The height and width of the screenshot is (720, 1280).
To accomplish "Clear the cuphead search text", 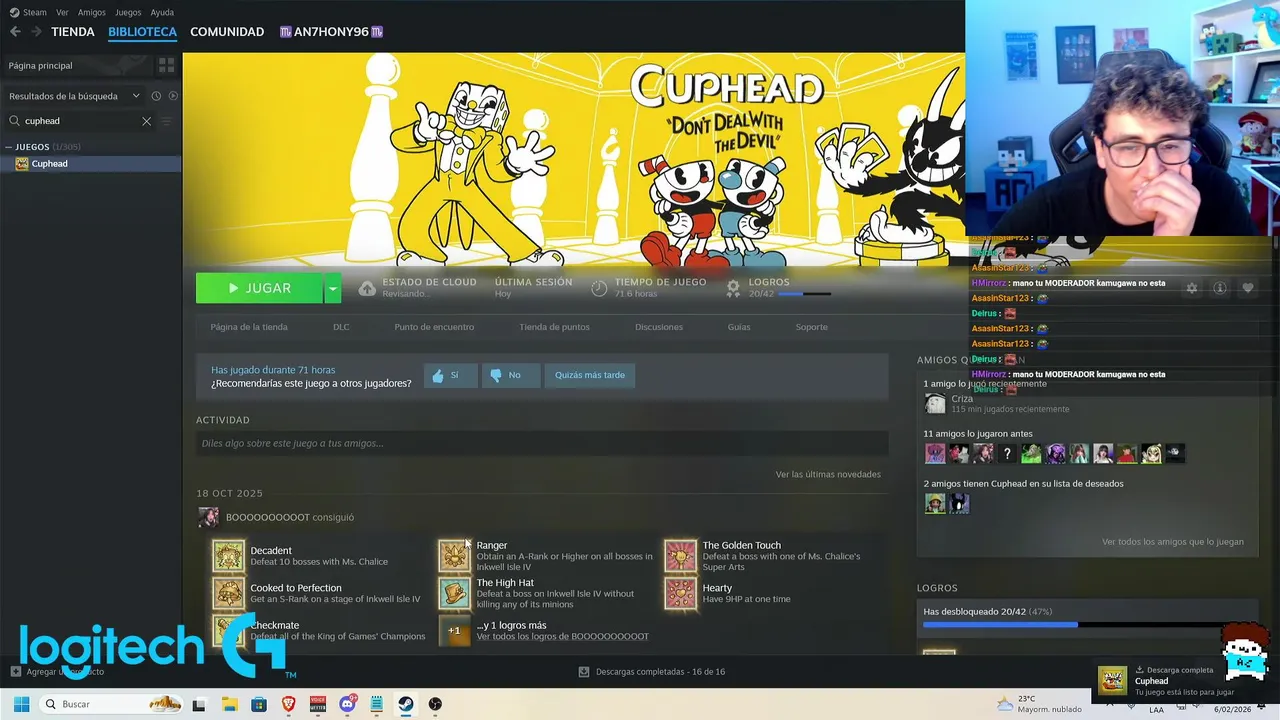I will click(x=146, y=121).
